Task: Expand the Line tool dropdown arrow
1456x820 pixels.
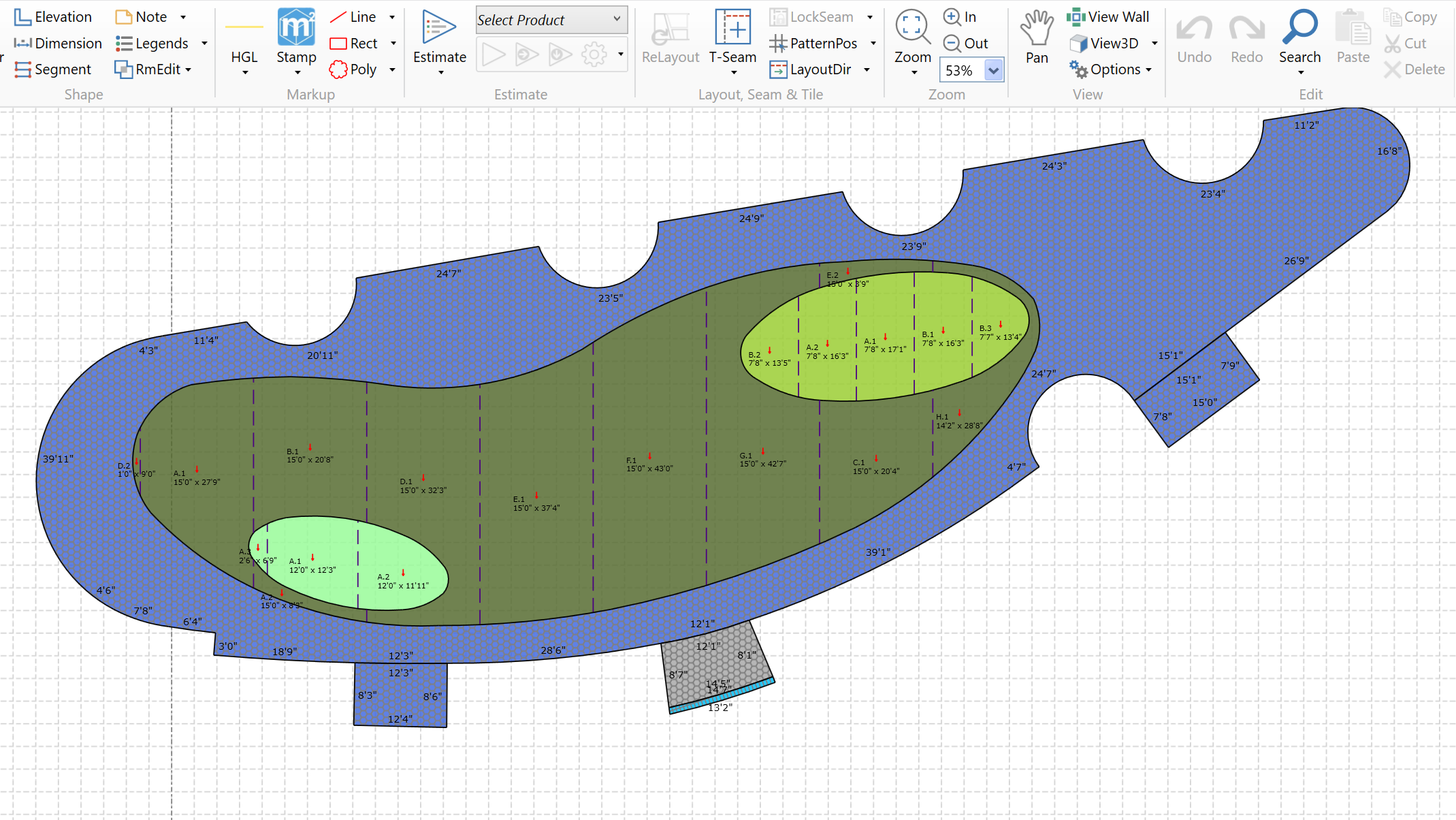Action: [x=392, y=17]
